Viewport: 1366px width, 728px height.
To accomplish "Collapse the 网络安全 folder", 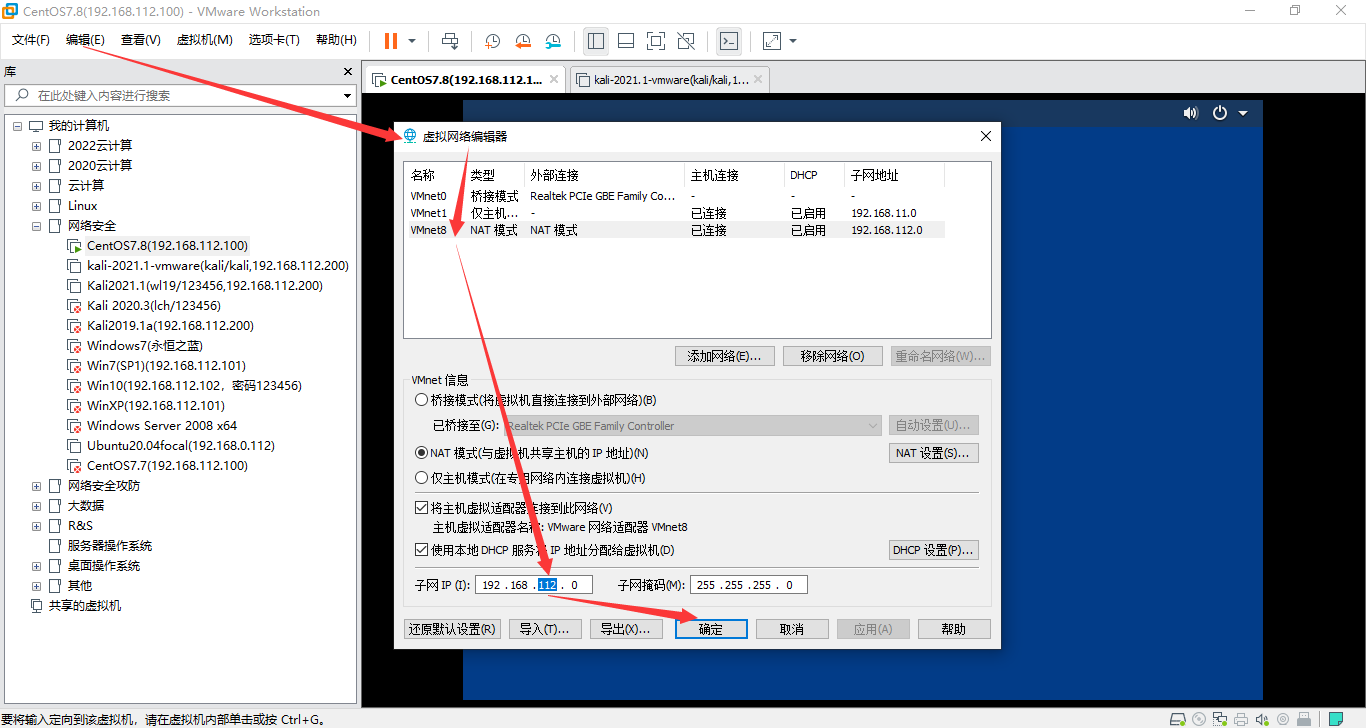I will point(37,226).
